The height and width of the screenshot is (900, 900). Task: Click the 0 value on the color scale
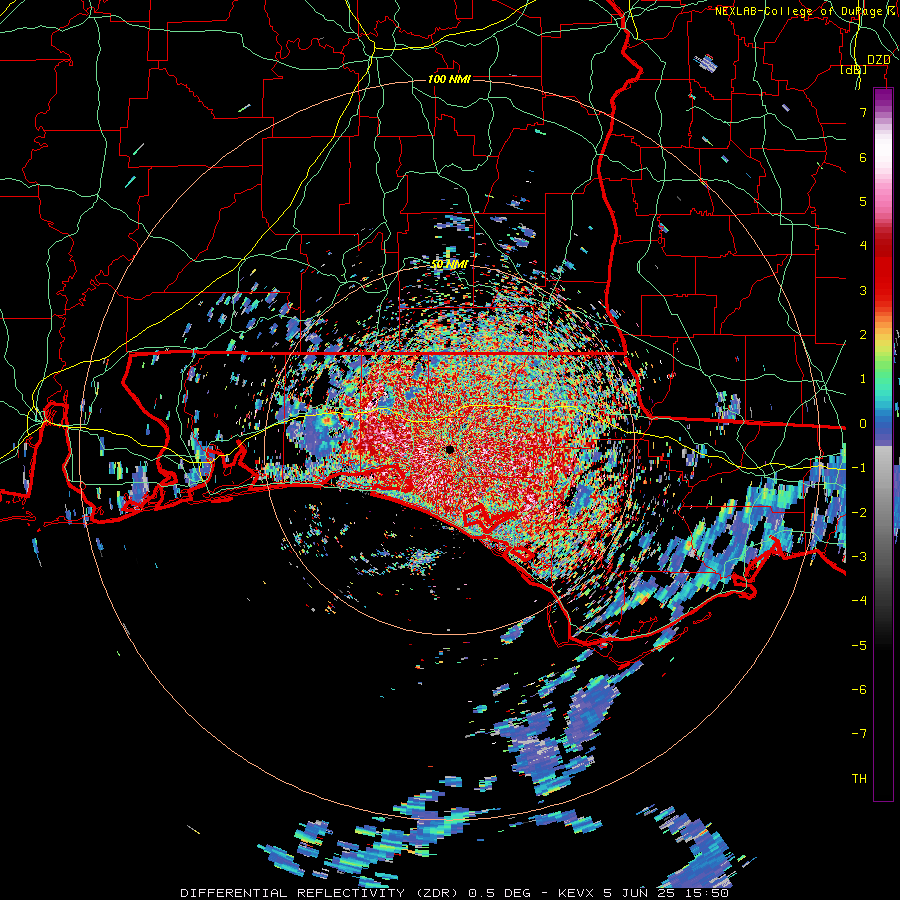(x=863, y=424)
